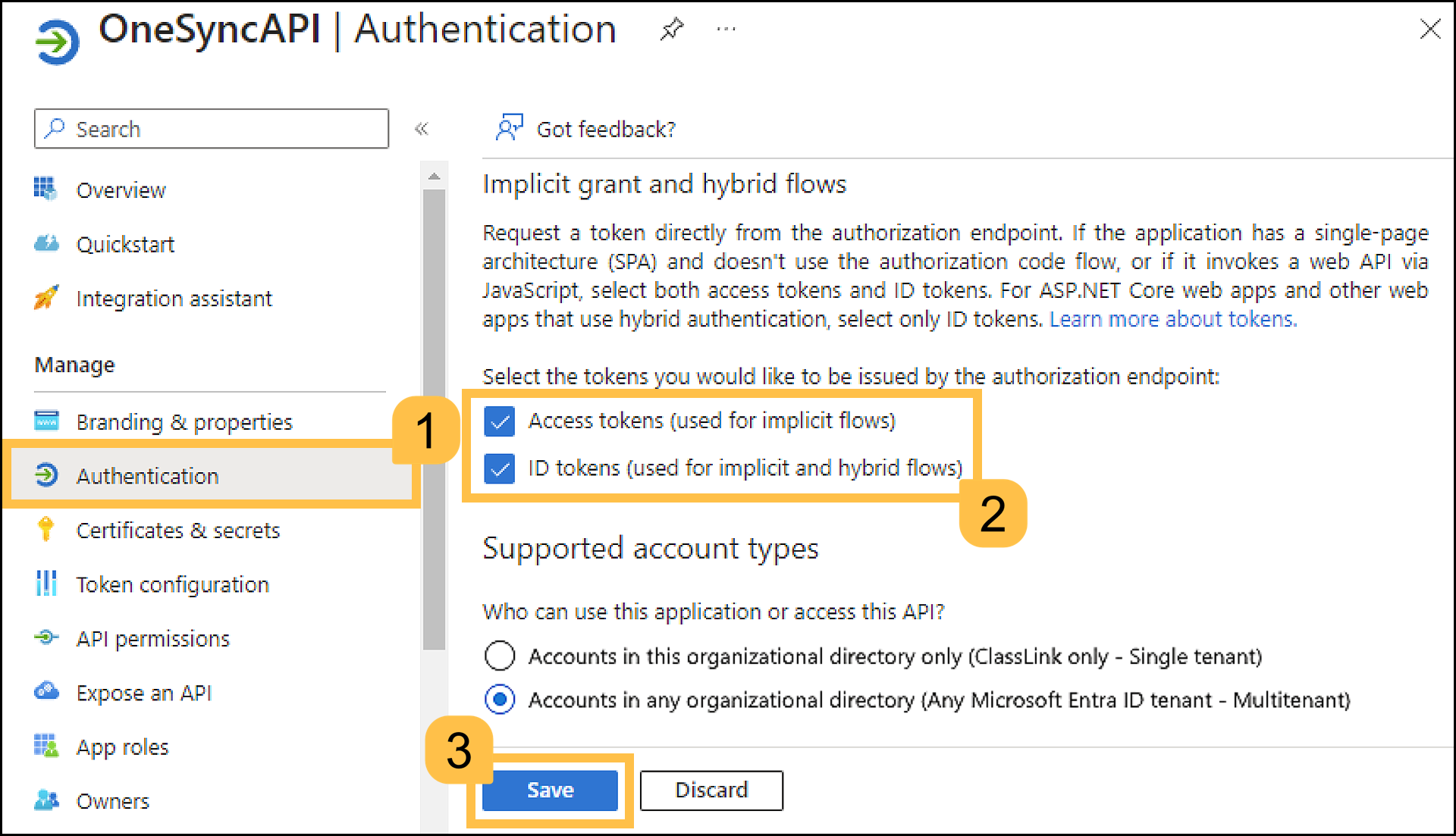Select Accounts in this organizational directory only

(x=499, y=656)
